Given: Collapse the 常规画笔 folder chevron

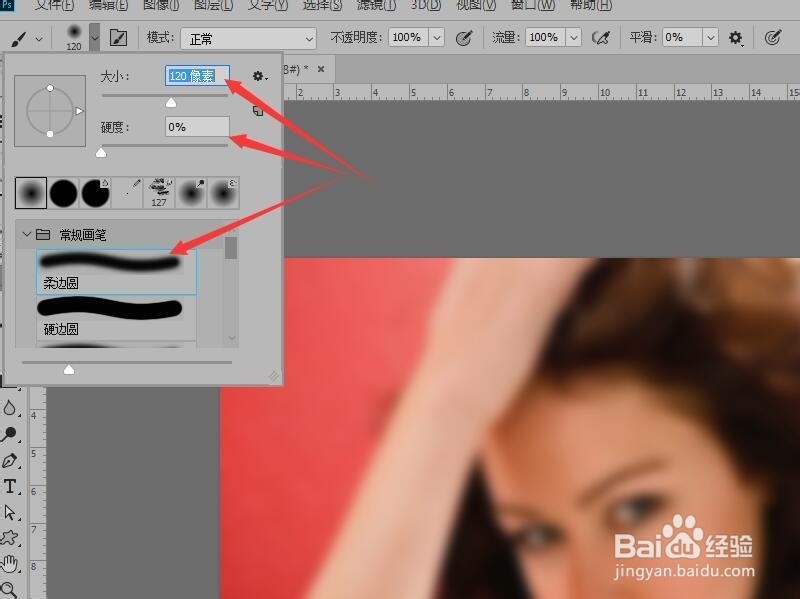Looking at the screenshot, I should 27,234.
